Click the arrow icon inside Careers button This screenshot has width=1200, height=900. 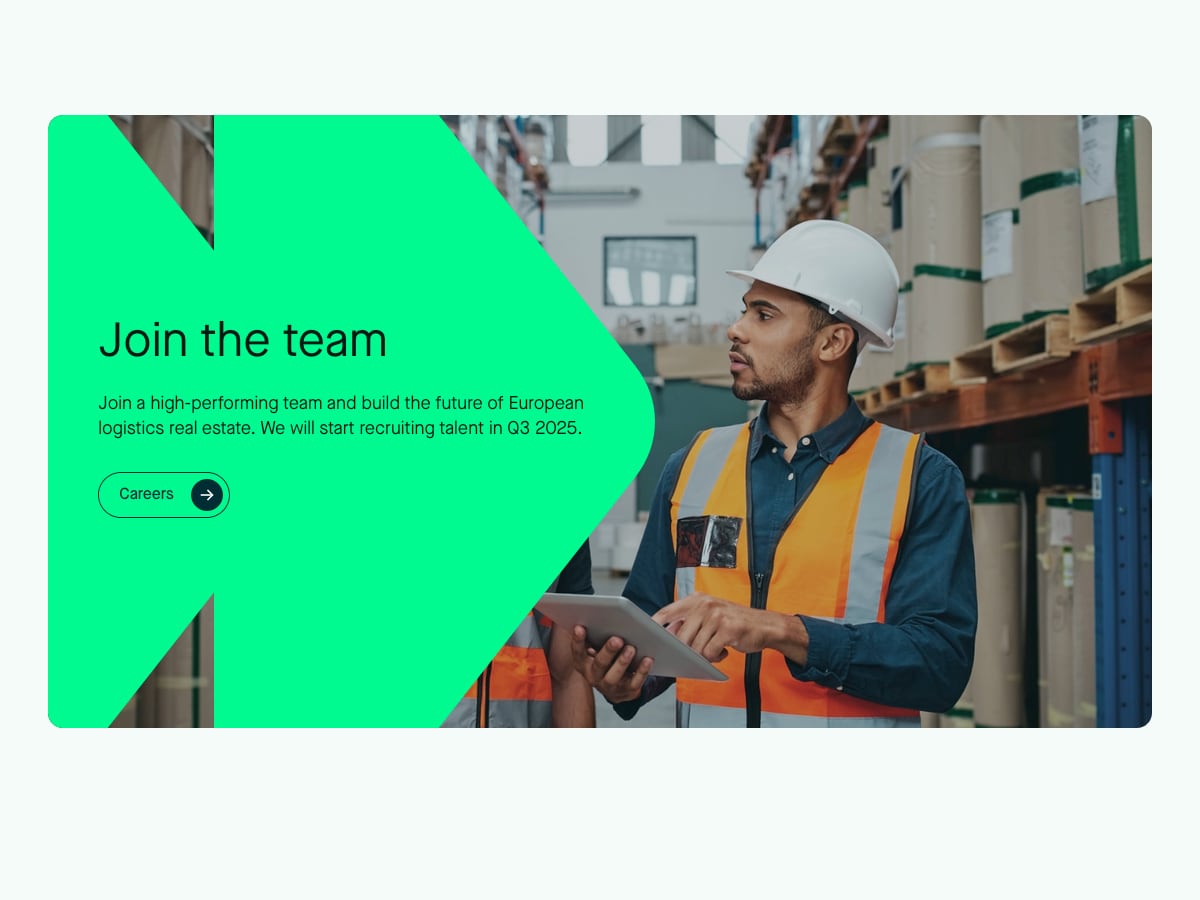[x=207, y=495]
